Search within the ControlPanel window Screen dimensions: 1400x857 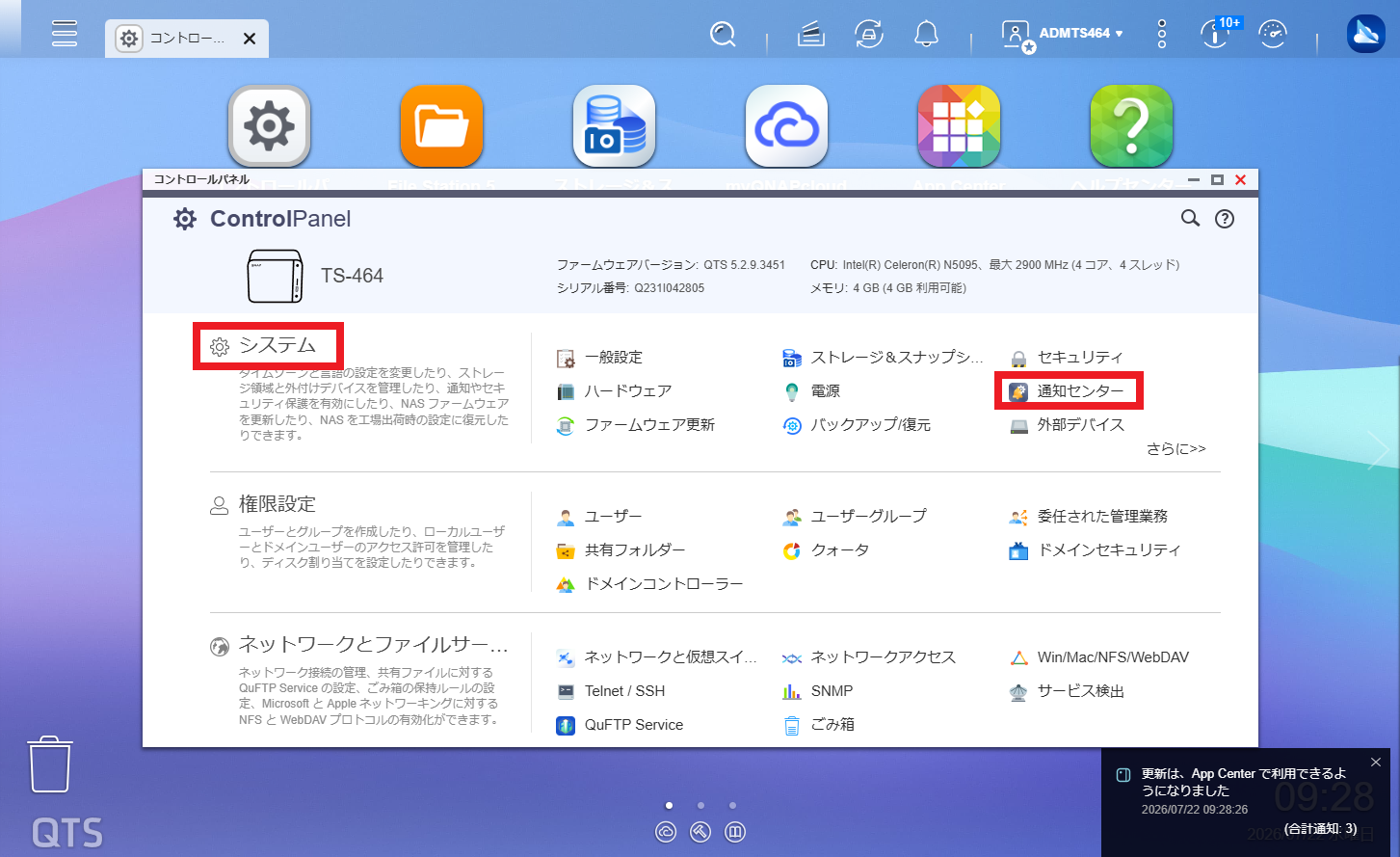tap(1191, 219)
